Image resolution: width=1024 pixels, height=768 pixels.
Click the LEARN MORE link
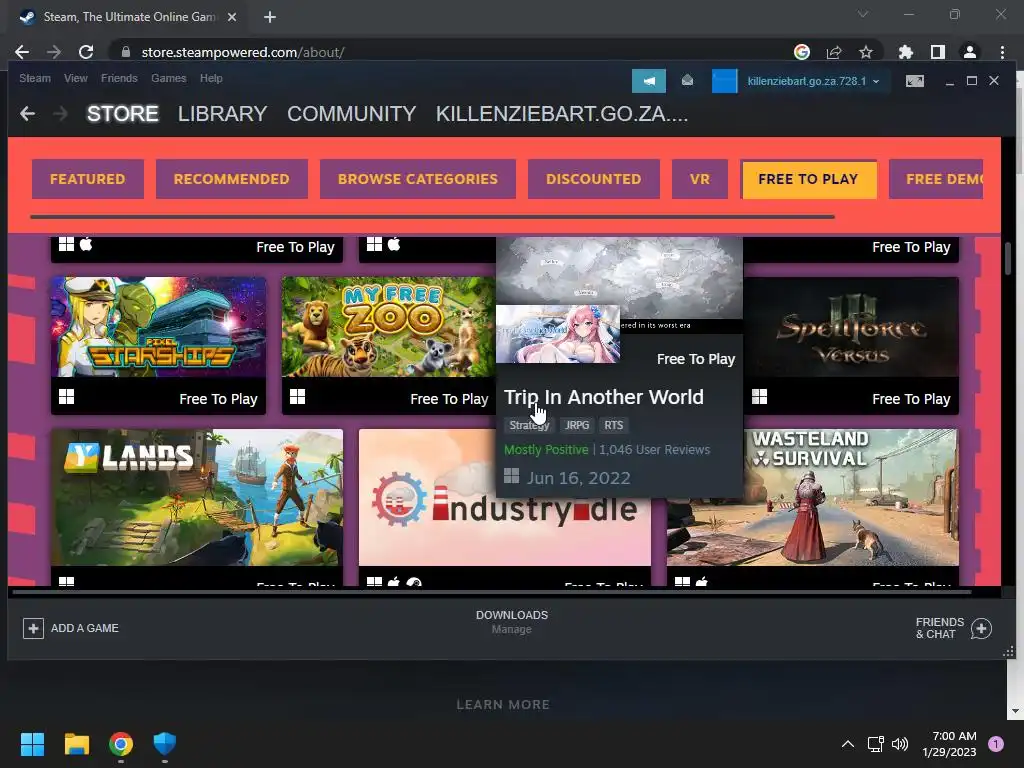click(x=503, y=705)
